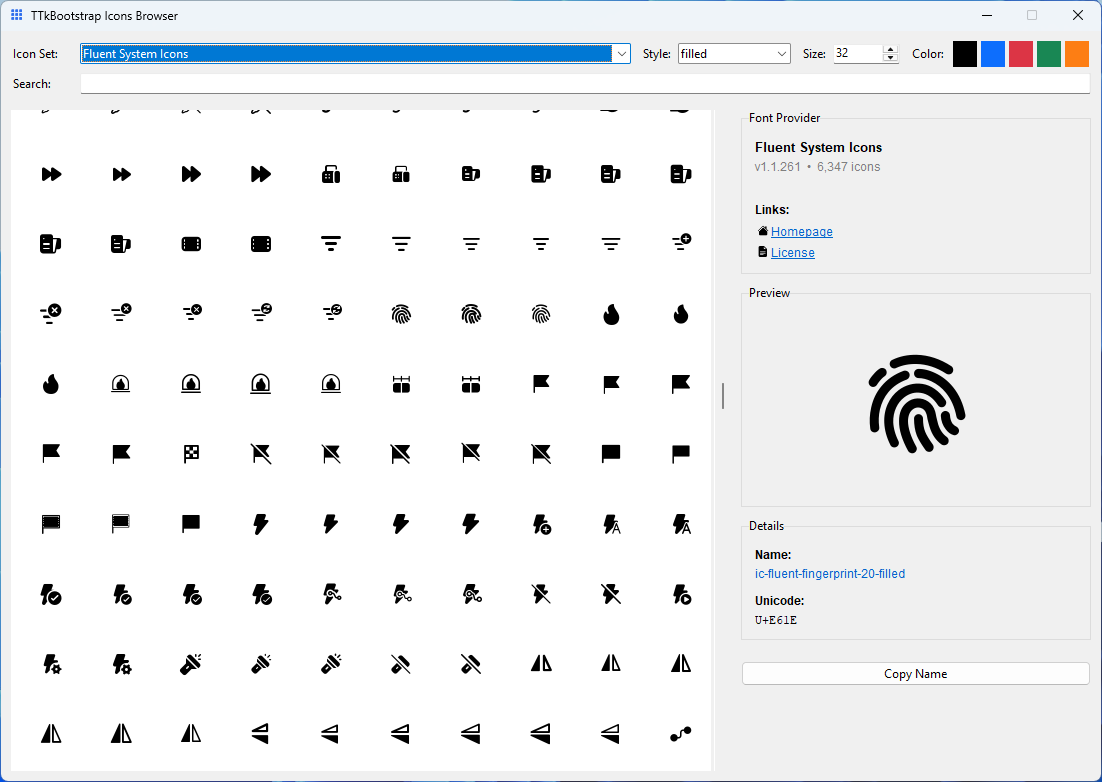Screen dimensions: 1102x782
Task: Select the flashlight icon
Action: point(191,663)
